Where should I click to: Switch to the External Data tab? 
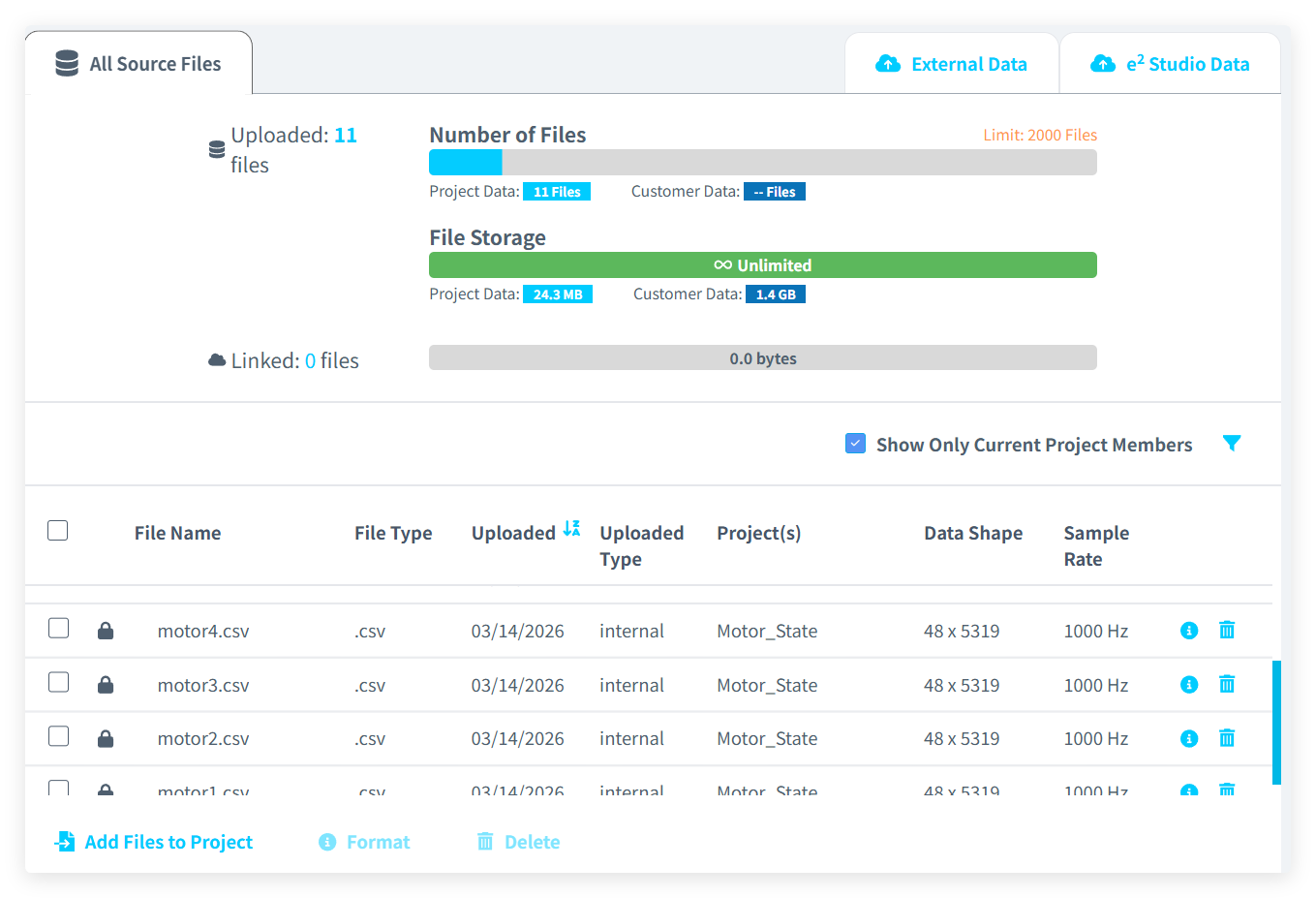click(951, 64)
